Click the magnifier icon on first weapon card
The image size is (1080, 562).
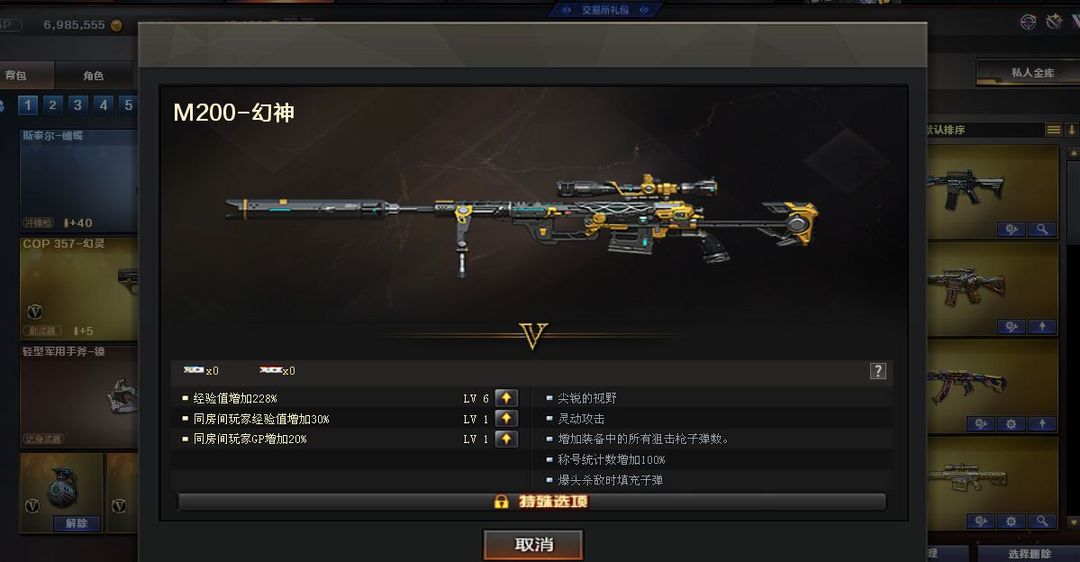tap(1042, 229)
